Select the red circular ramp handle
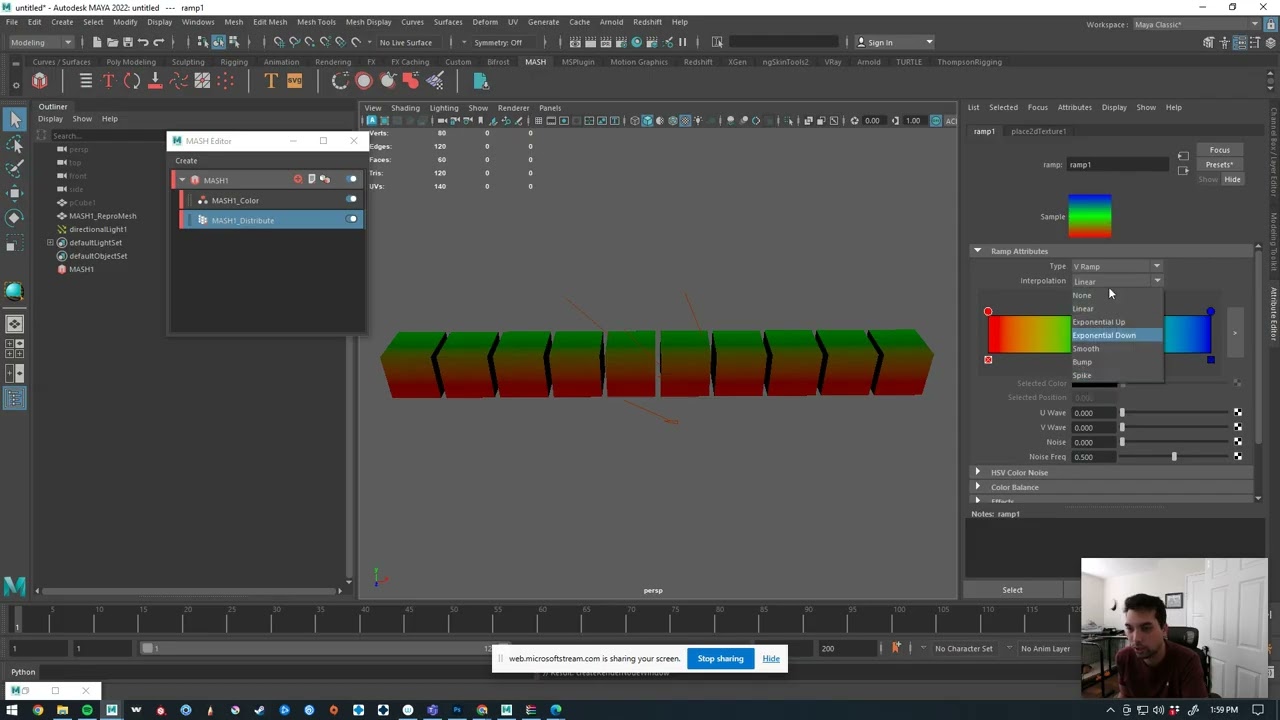 coord(988,313)
